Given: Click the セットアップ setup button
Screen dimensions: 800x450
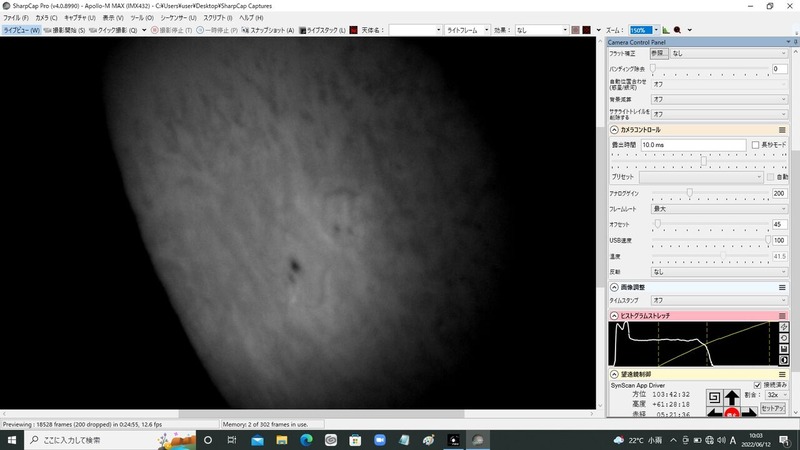Looking at the screenshot, I should (x=773, y=408).
